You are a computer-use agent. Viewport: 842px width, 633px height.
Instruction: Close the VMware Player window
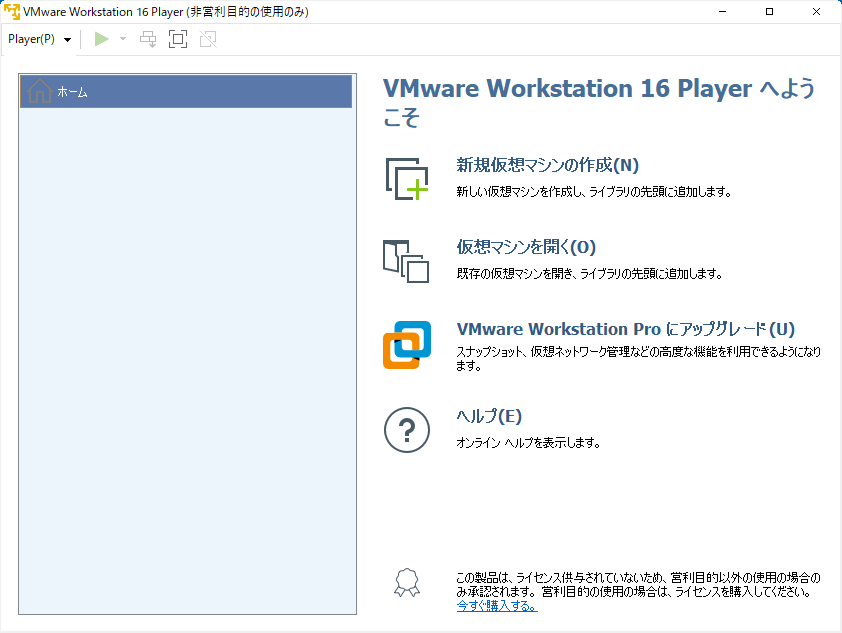click(815, 12)
